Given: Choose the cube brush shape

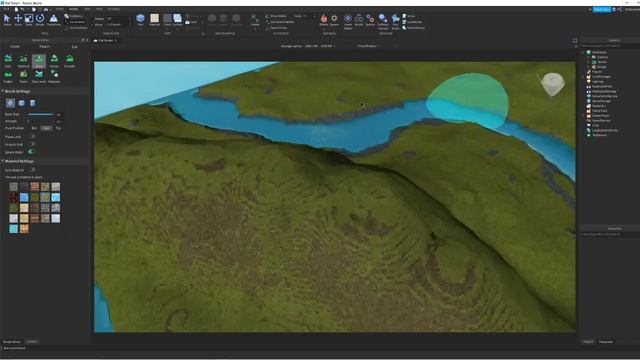Looking at the screenshot, I should point(22,103).
